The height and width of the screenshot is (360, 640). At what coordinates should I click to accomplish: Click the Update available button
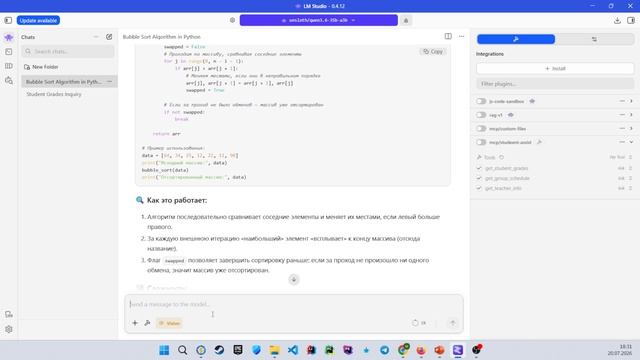coord(38,20)
